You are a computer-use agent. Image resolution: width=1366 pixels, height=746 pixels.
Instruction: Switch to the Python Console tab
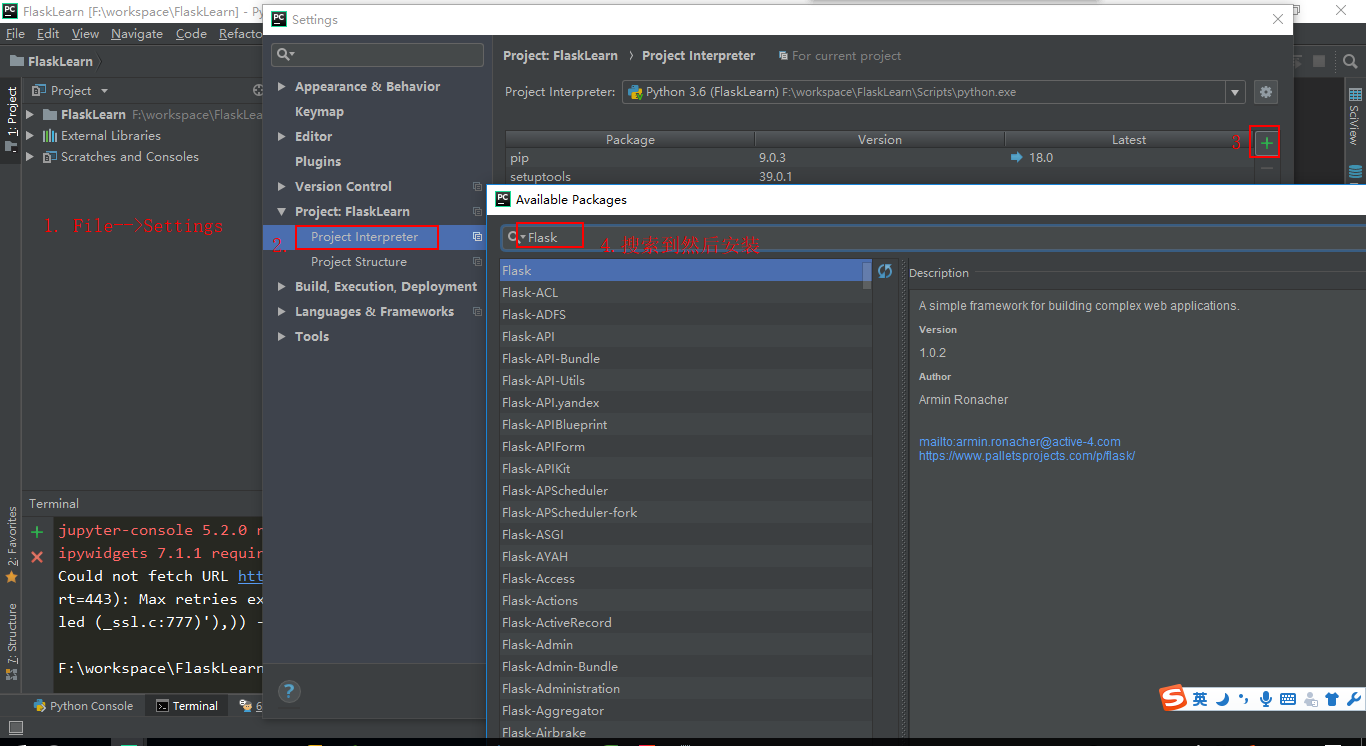tap(83, 706)
